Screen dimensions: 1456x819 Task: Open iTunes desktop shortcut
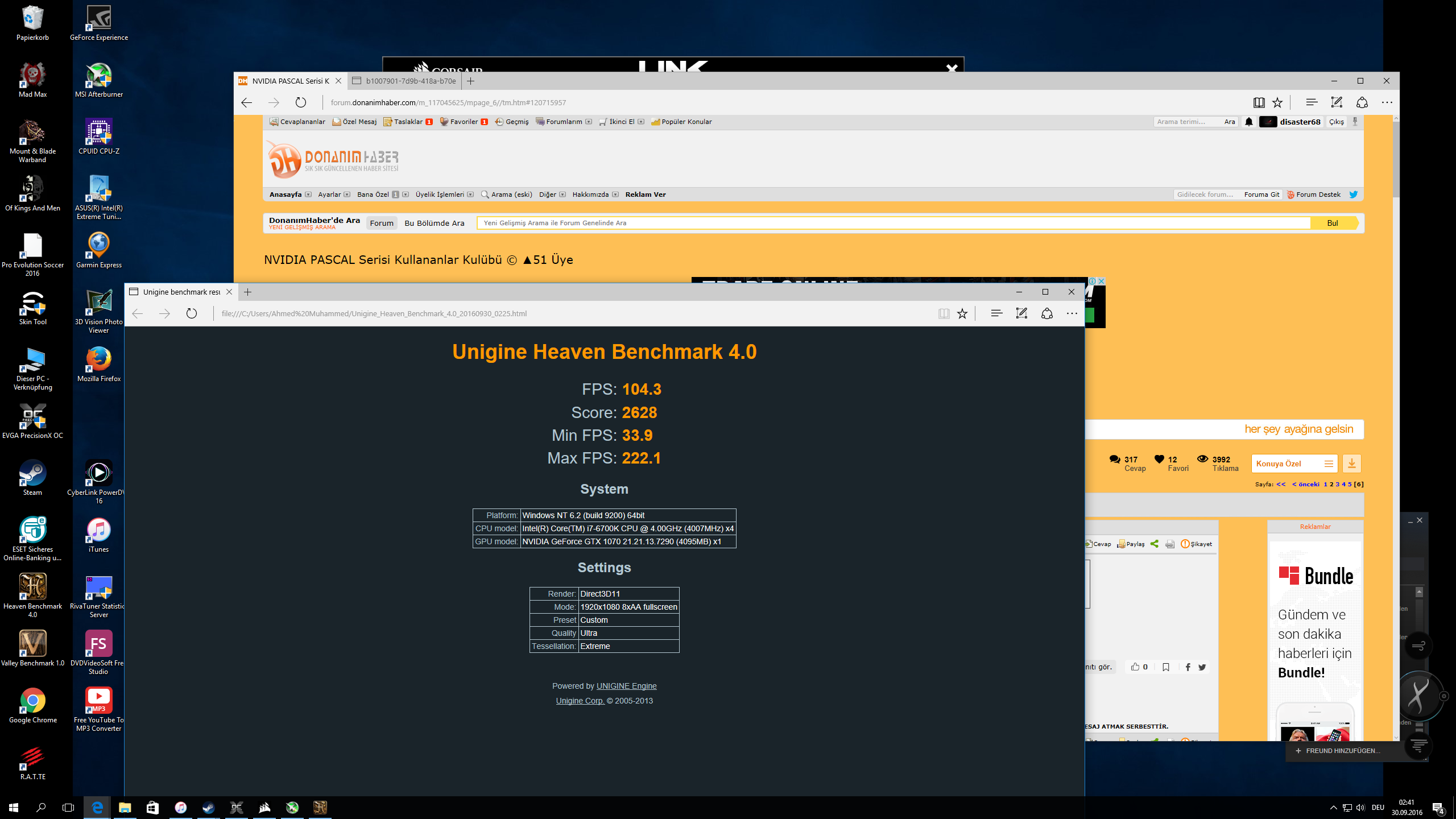98,535
